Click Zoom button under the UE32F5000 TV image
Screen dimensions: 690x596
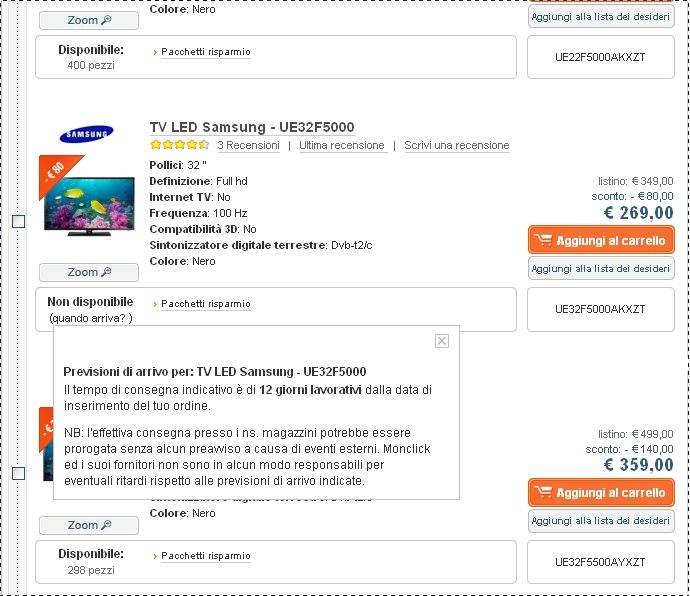[x=89, y=272]
